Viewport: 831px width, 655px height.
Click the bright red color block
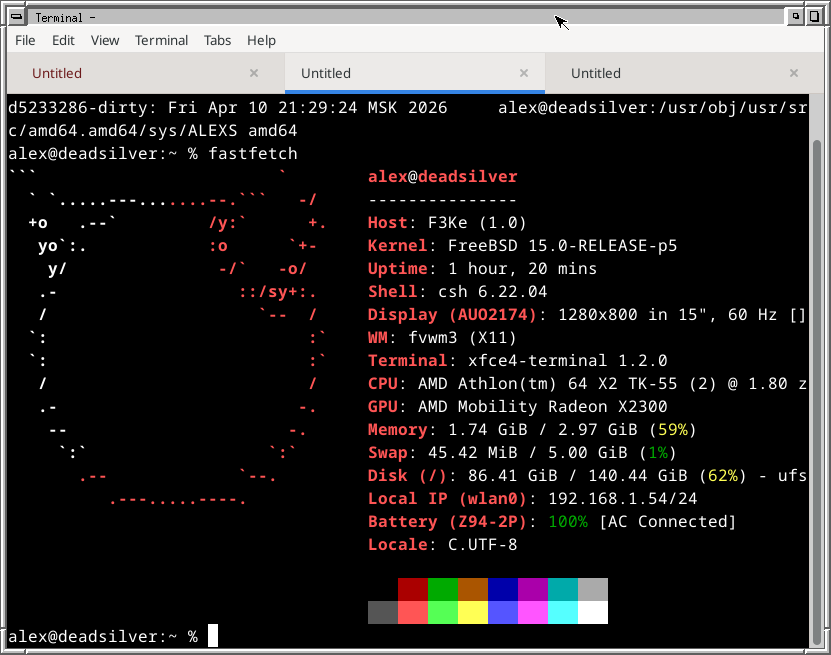tap(413, 612)
